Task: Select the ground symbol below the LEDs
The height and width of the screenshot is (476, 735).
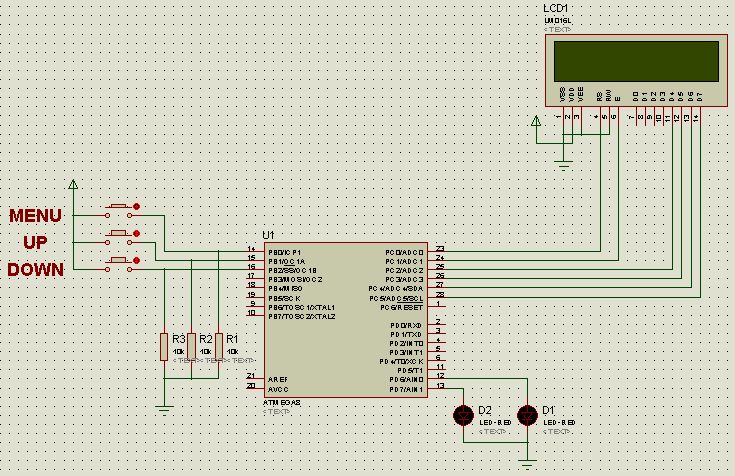Action: [527, 464]
